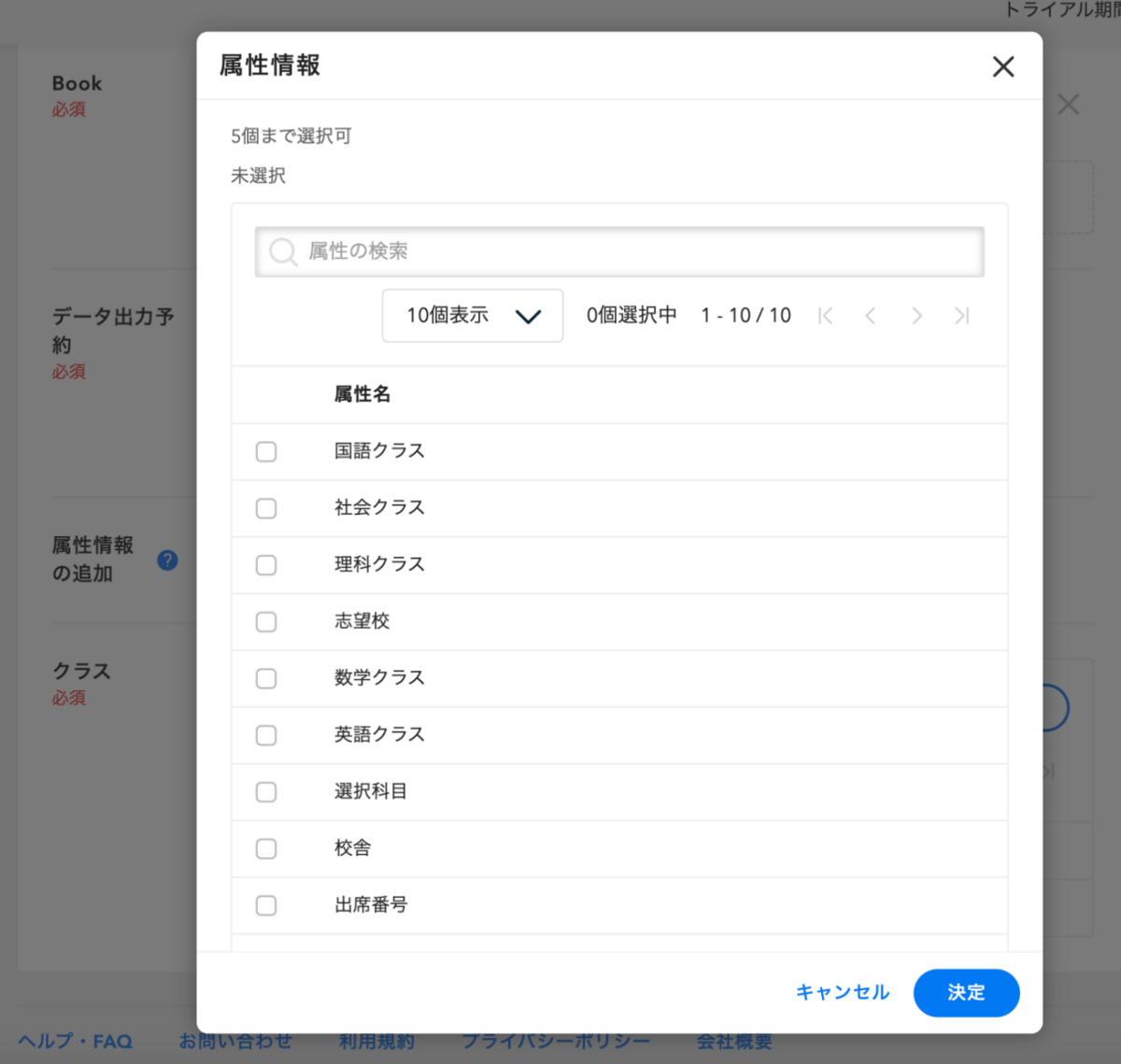Close the 属性情報 dialog with X
This screenshot has width=1121, height=1064.
(1003, 66)
